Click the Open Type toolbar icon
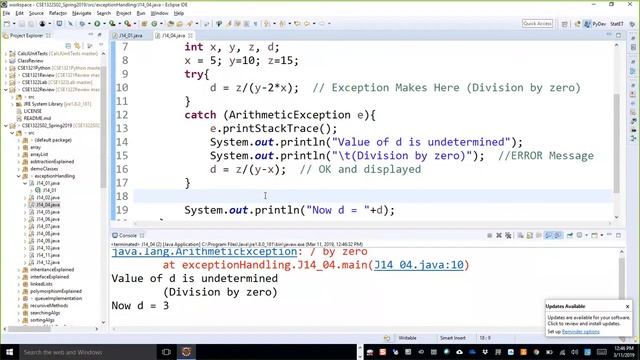 point(171,24)
